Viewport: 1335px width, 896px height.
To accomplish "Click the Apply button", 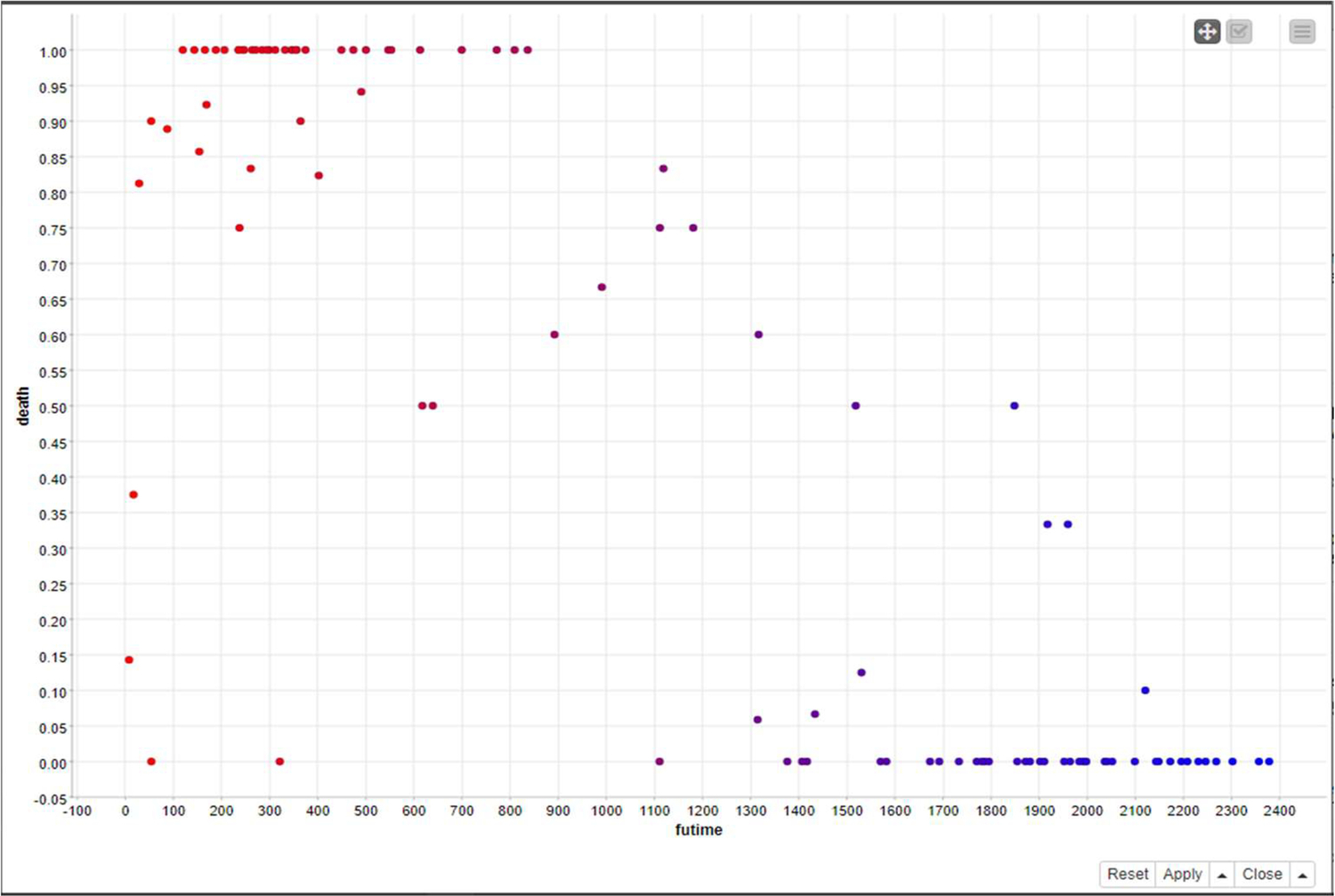I will click(x=1182, y=874).
